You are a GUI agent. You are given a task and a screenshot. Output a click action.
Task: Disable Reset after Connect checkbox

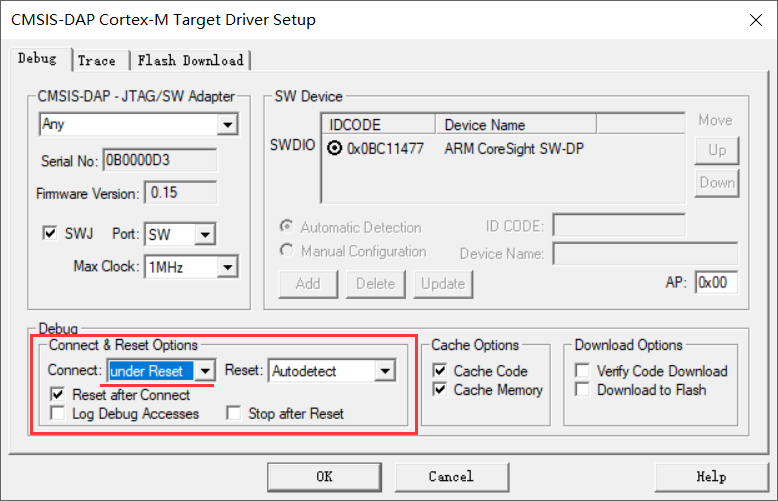[58, 395]
